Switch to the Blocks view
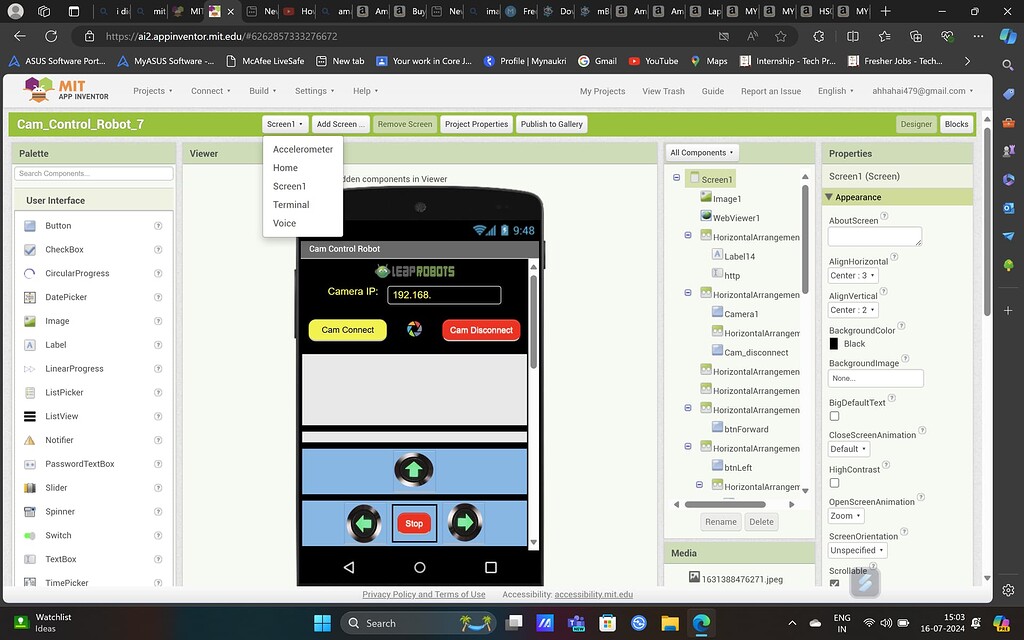 point(956,124)
